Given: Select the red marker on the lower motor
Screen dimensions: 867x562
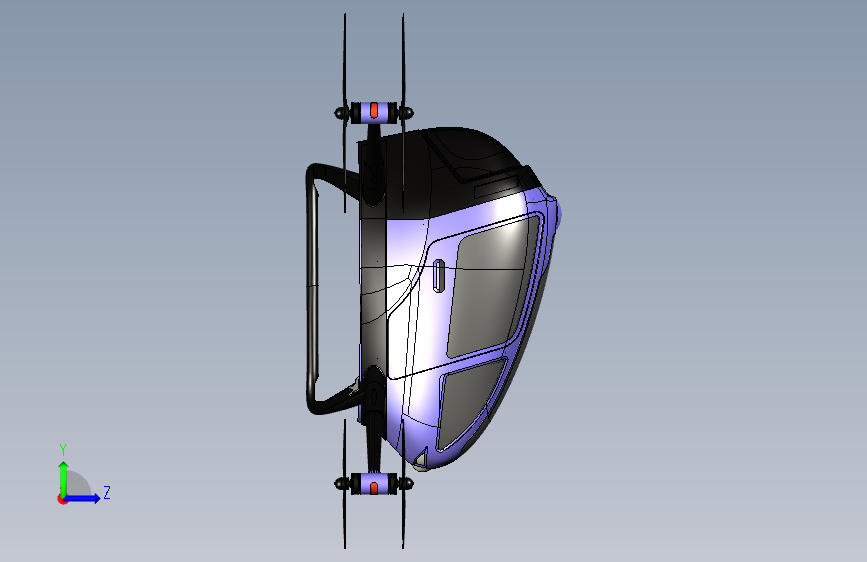Looking at the screenshot, I should click(x=374, y=488).
